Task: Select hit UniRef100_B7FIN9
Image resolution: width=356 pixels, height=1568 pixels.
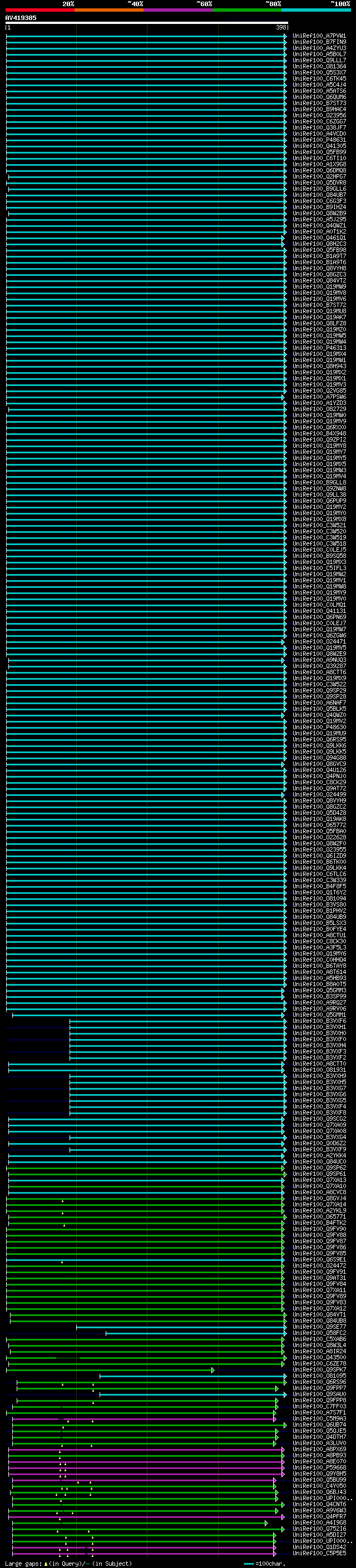Action: [x=319, y=42]
